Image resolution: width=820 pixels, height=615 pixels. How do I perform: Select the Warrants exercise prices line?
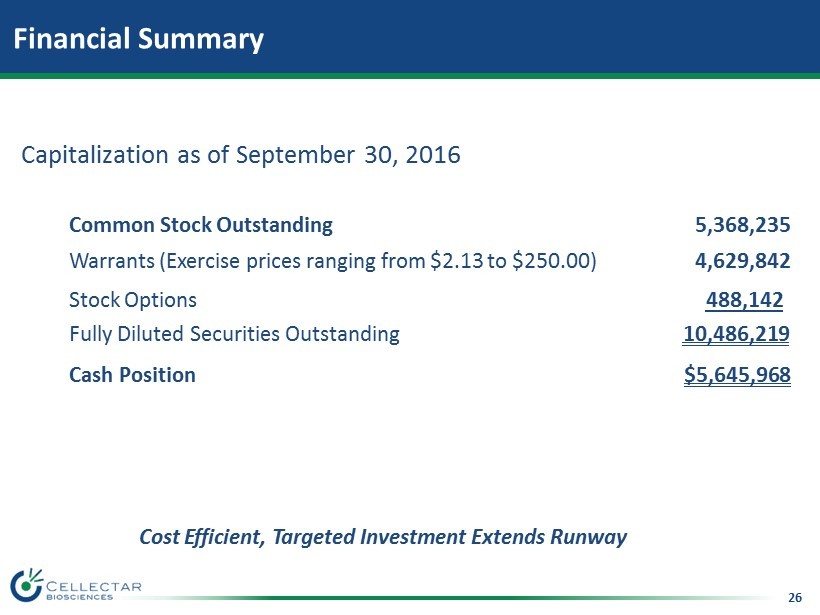333,262
